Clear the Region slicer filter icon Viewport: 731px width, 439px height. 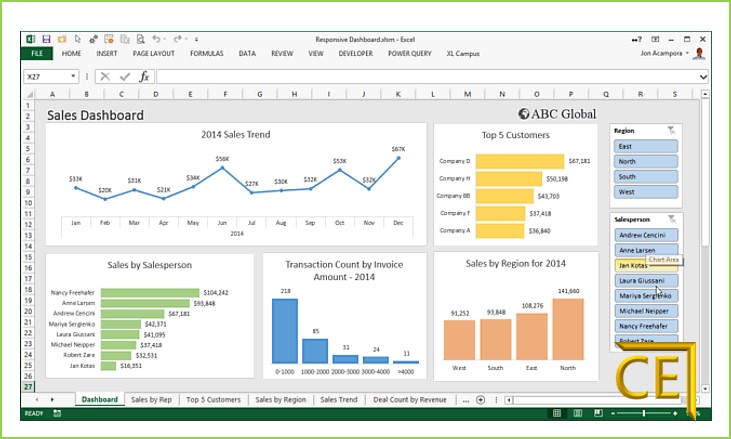coord(671,130)
